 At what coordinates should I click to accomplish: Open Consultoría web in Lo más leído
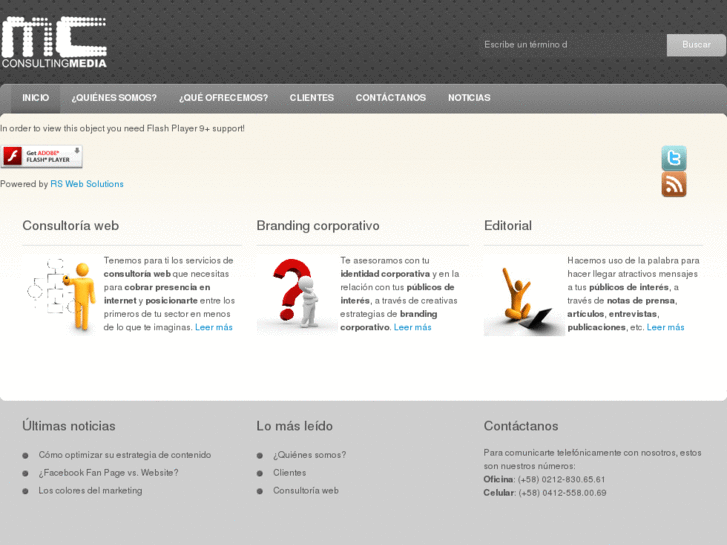[306, 490]
